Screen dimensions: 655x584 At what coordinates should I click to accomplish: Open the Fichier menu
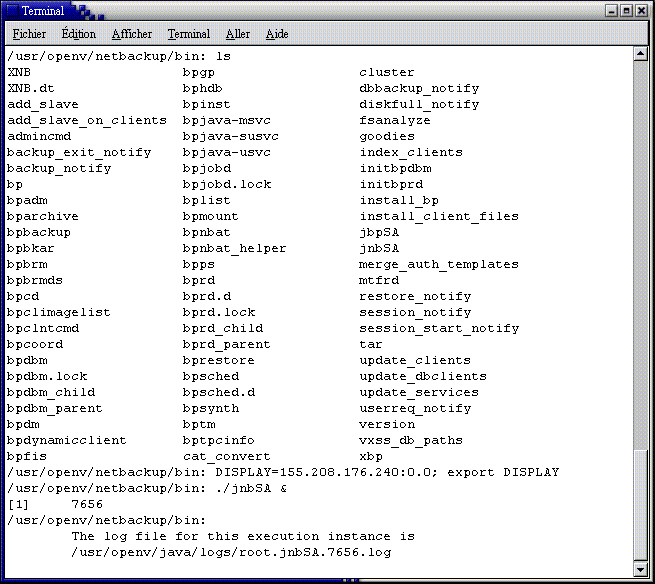tap(29, 34)
